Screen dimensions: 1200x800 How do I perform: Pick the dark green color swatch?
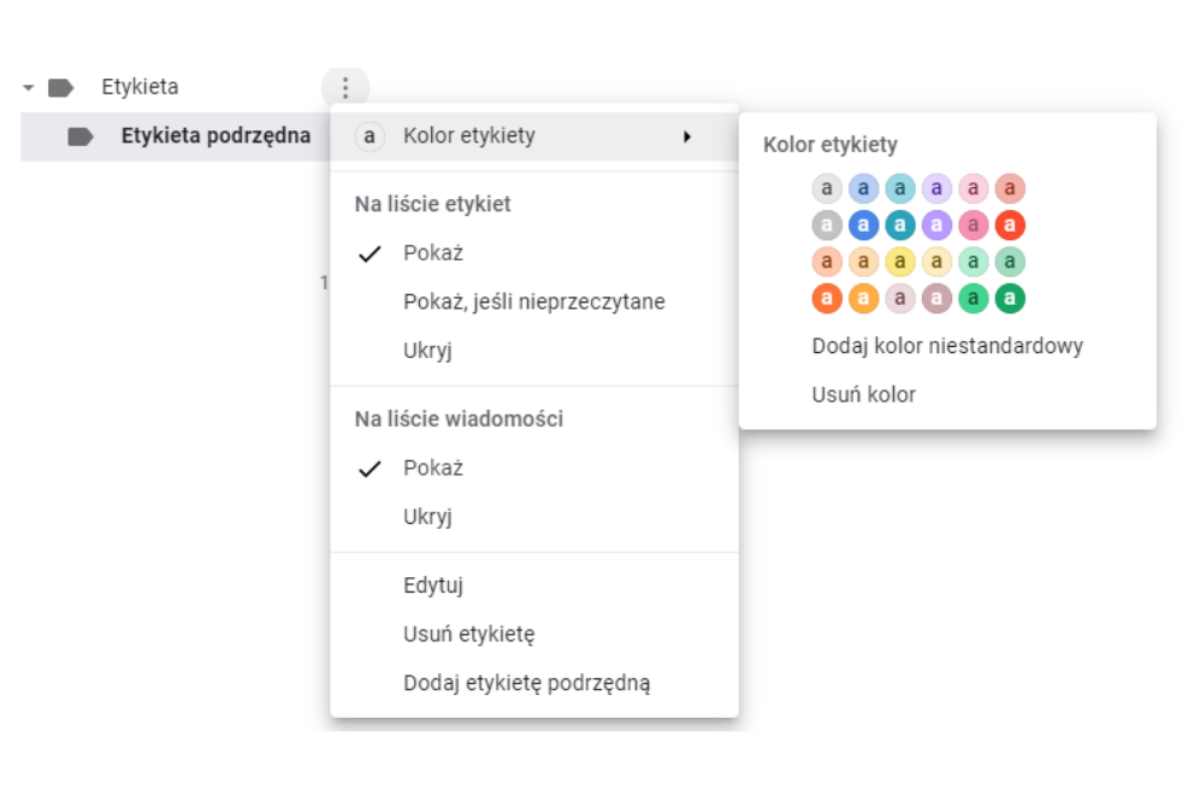[1010, 298]
